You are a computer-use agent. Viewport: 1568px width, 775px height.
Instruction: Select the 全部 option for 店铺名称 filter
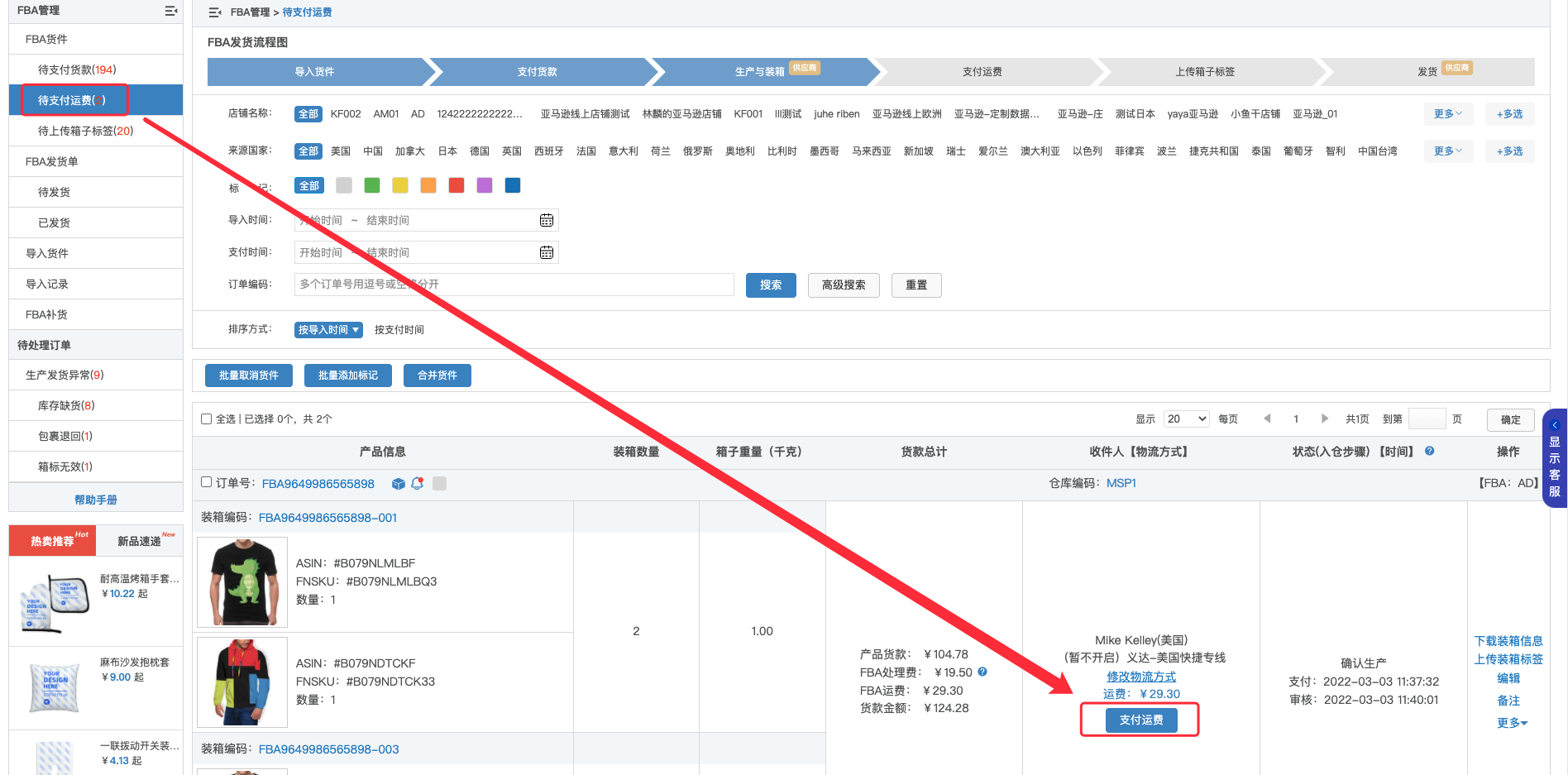point(308,114)
